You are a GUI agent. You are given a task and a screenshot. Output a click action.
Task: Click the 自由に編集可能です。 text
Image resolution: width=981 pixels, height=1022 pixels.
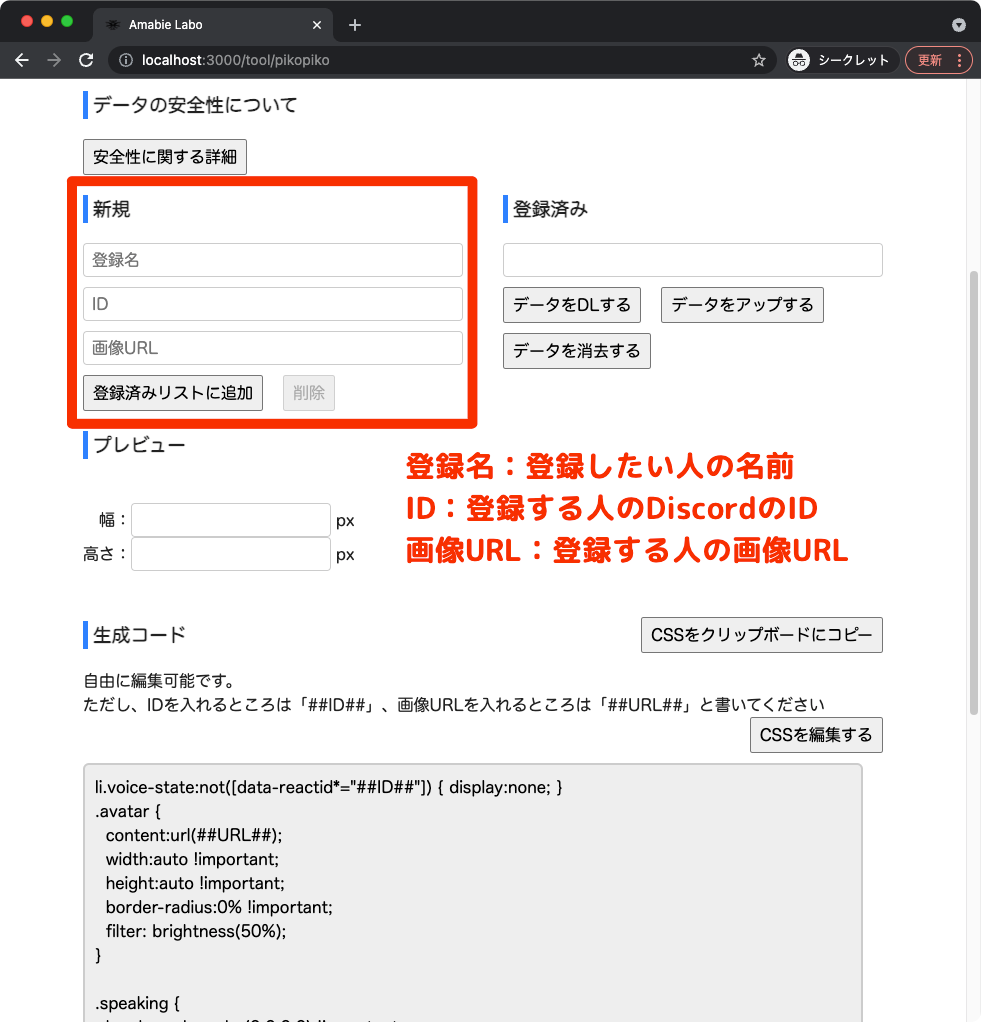tap(159, 681)
